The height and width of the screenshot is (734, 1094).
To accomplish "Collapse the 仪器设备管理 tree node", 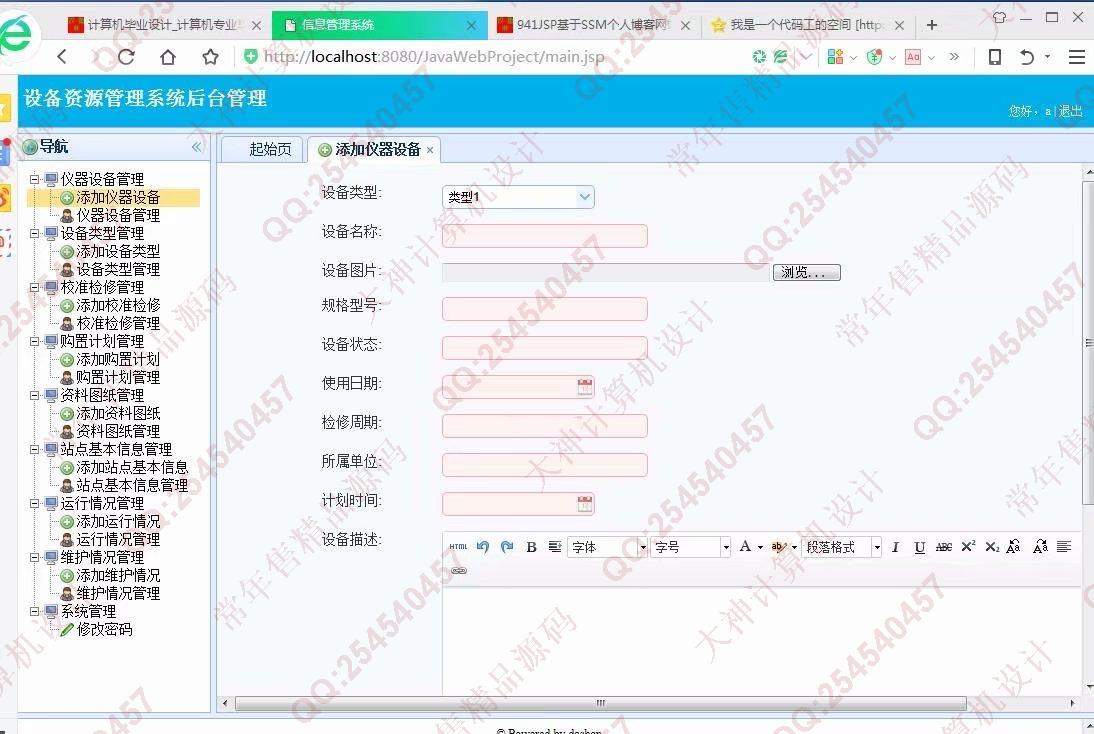I will pos(34,179).
